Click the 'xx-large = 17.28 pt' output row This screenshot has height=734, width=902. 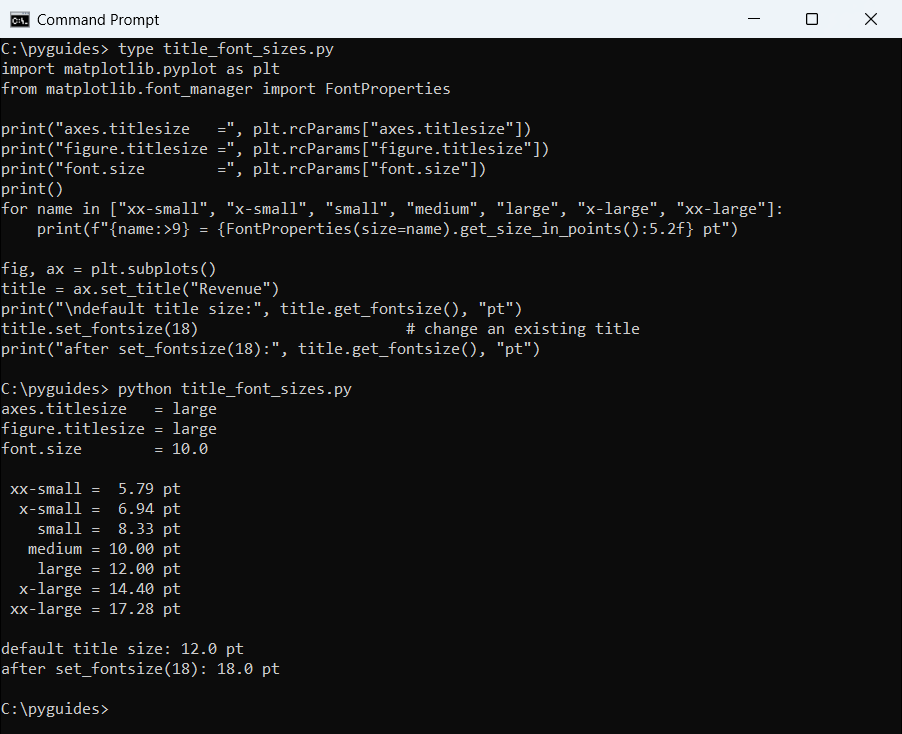tap(95, 609)
